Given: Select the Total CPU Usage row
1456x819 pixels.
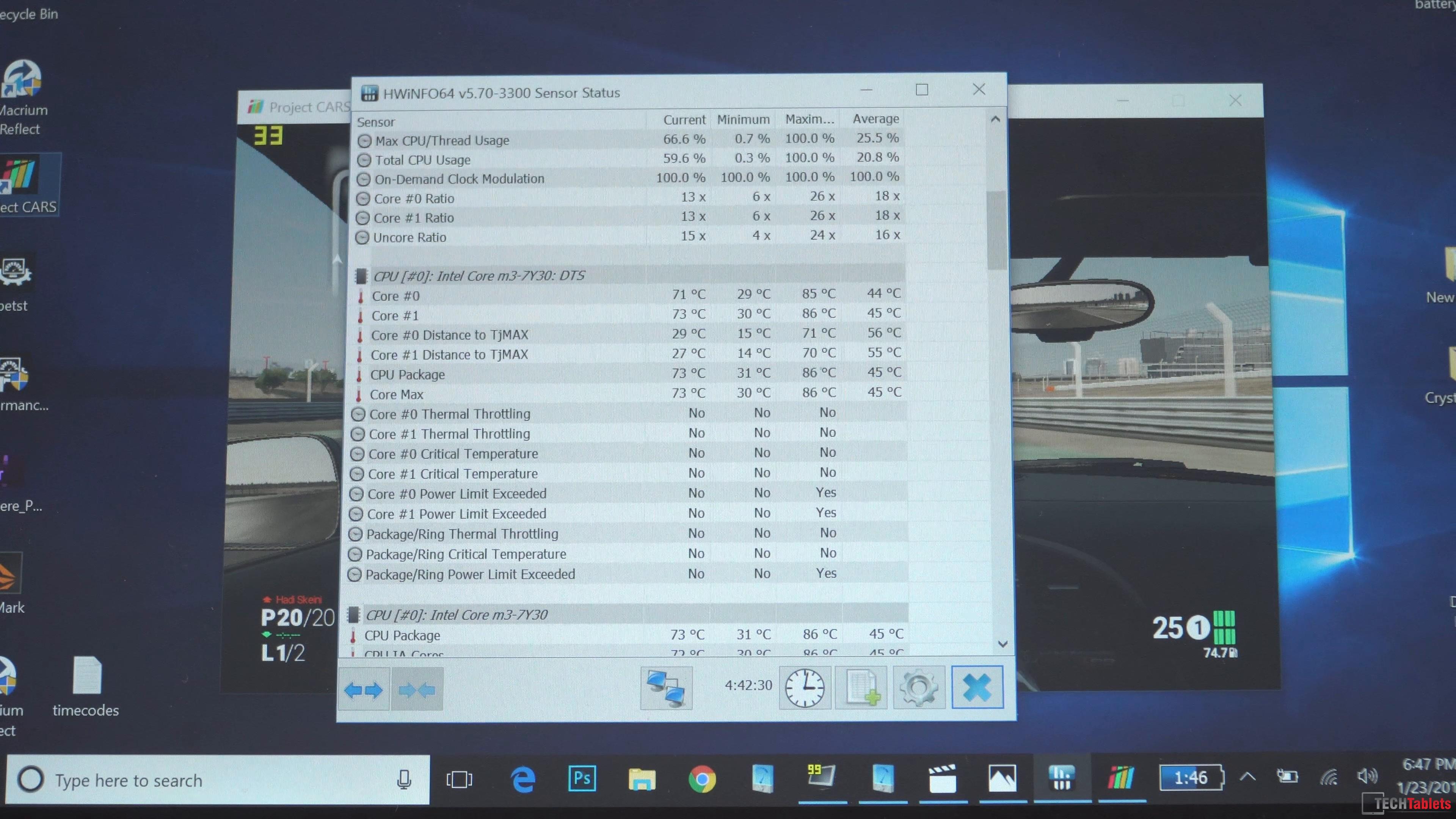Looking at the screenshot, I should pyautogui.click(x=630, y=159).
